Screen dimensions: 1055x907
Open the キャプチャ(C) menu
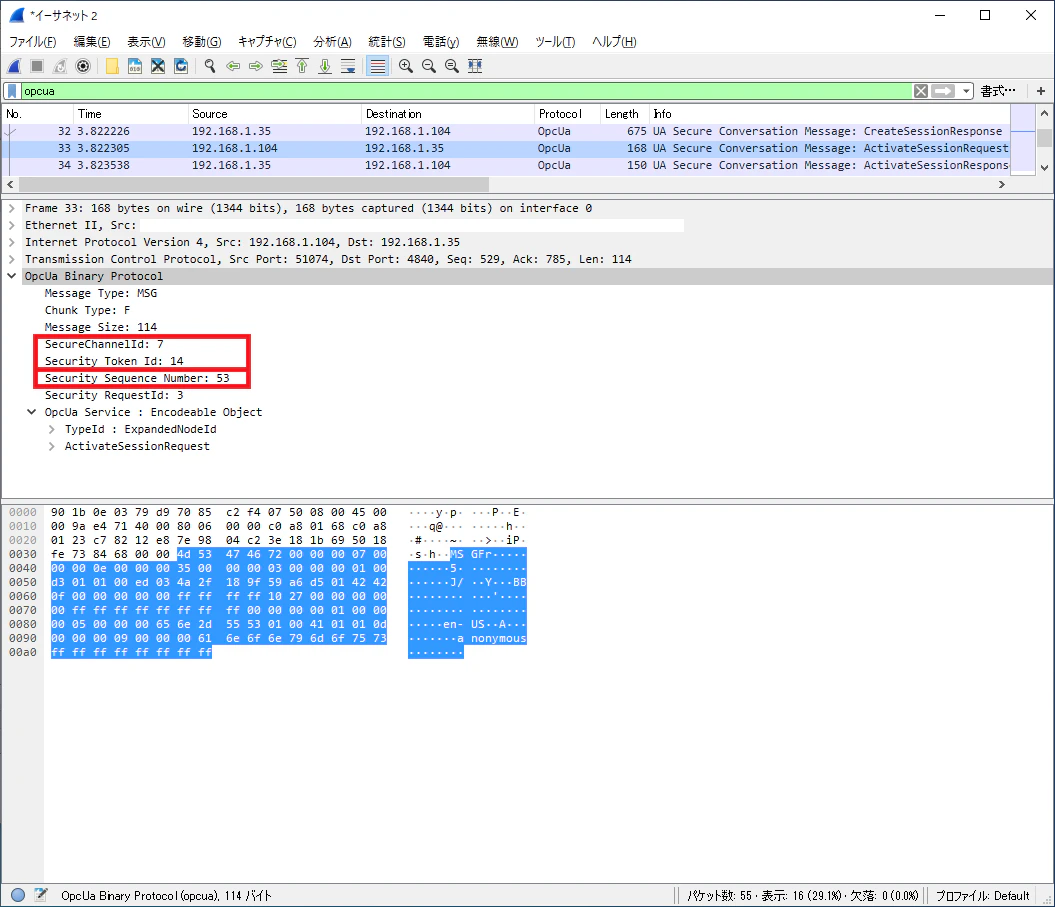pyautogui.click(x=267, y=42)
